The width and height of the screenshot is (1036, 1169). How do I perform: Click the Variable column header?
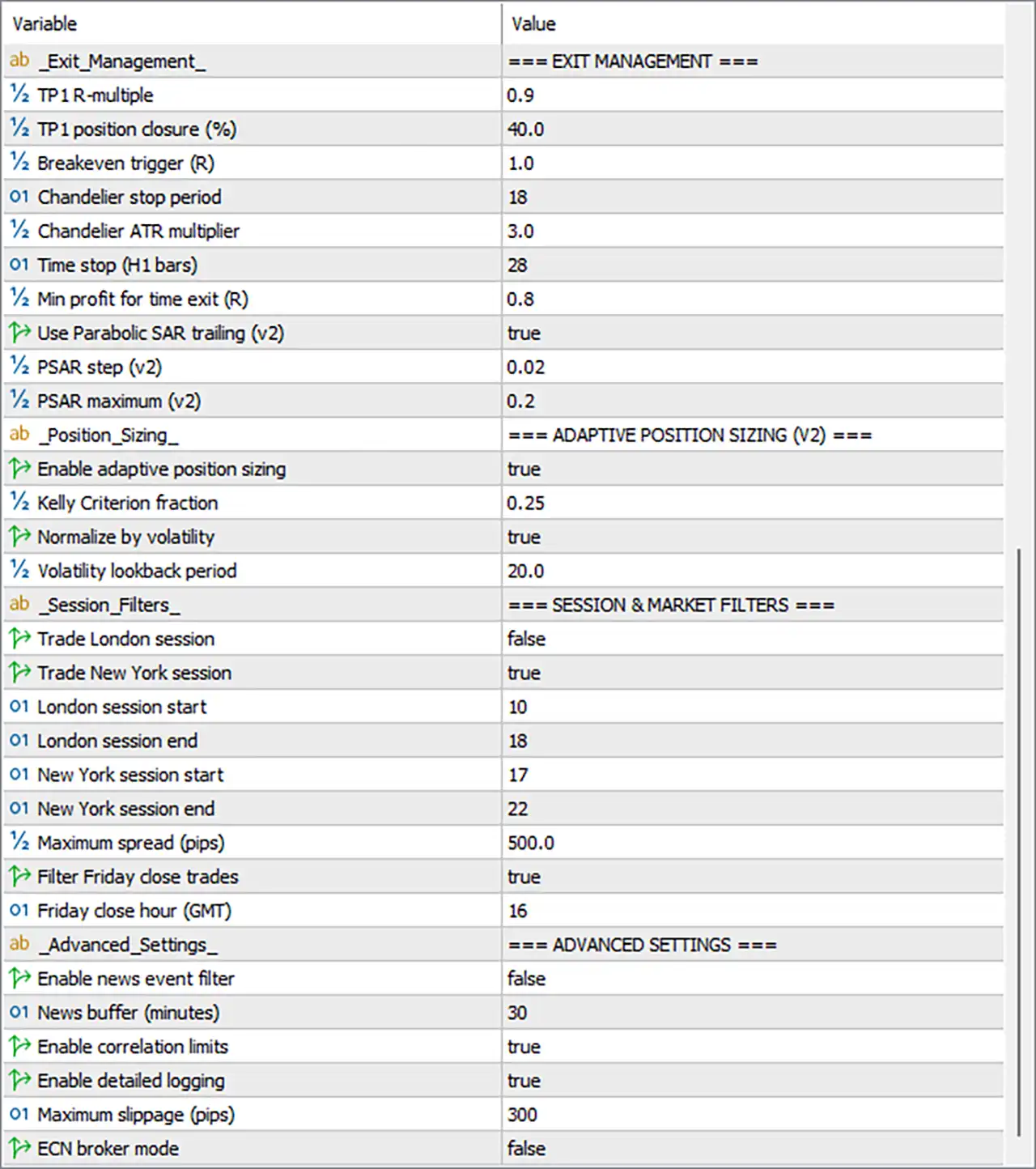pyautogui.click(x=252, y=23)
